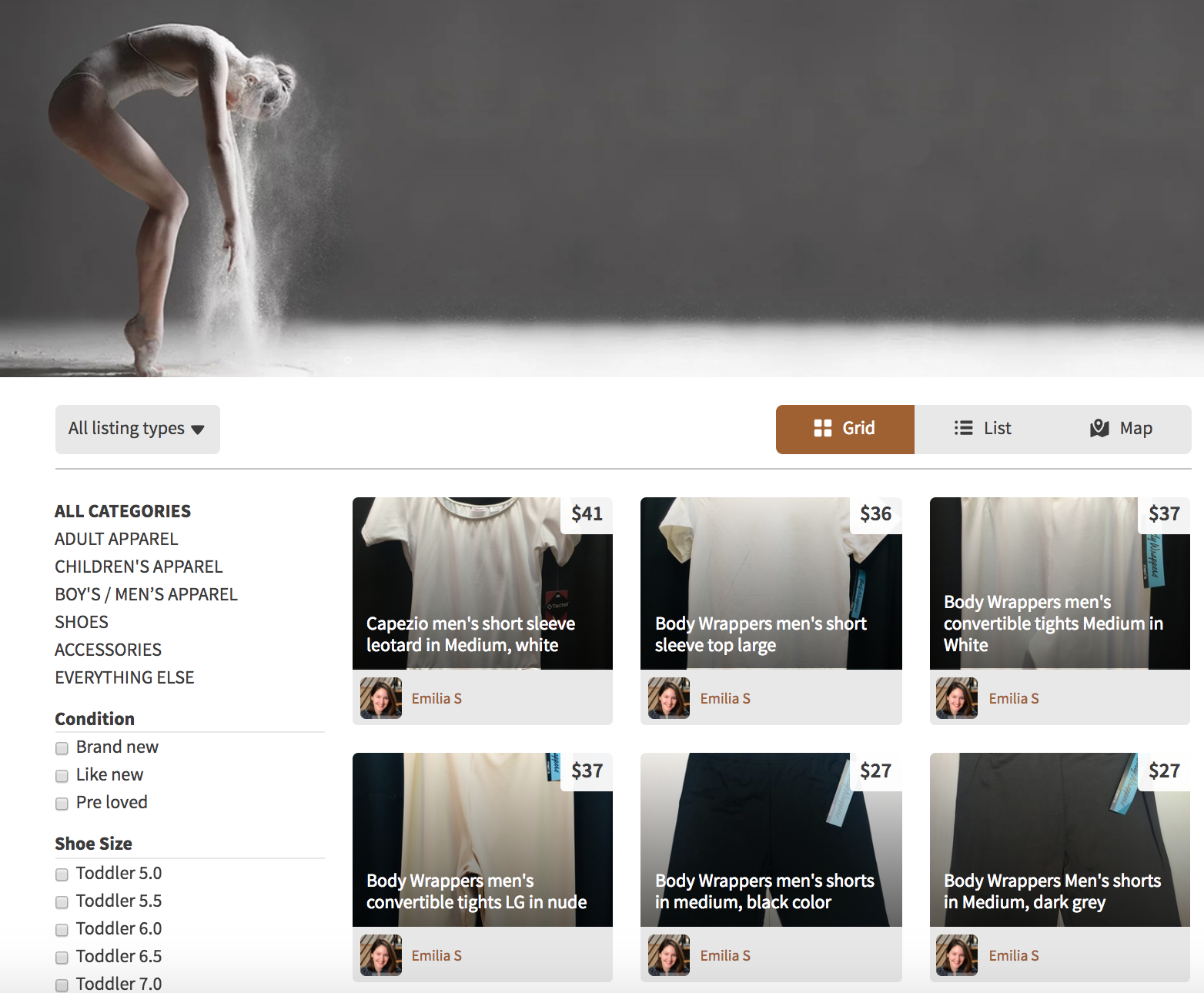Click seller avatar on white convertible tights listing
Screen dimensions: 1204x993
click(957, 698)
